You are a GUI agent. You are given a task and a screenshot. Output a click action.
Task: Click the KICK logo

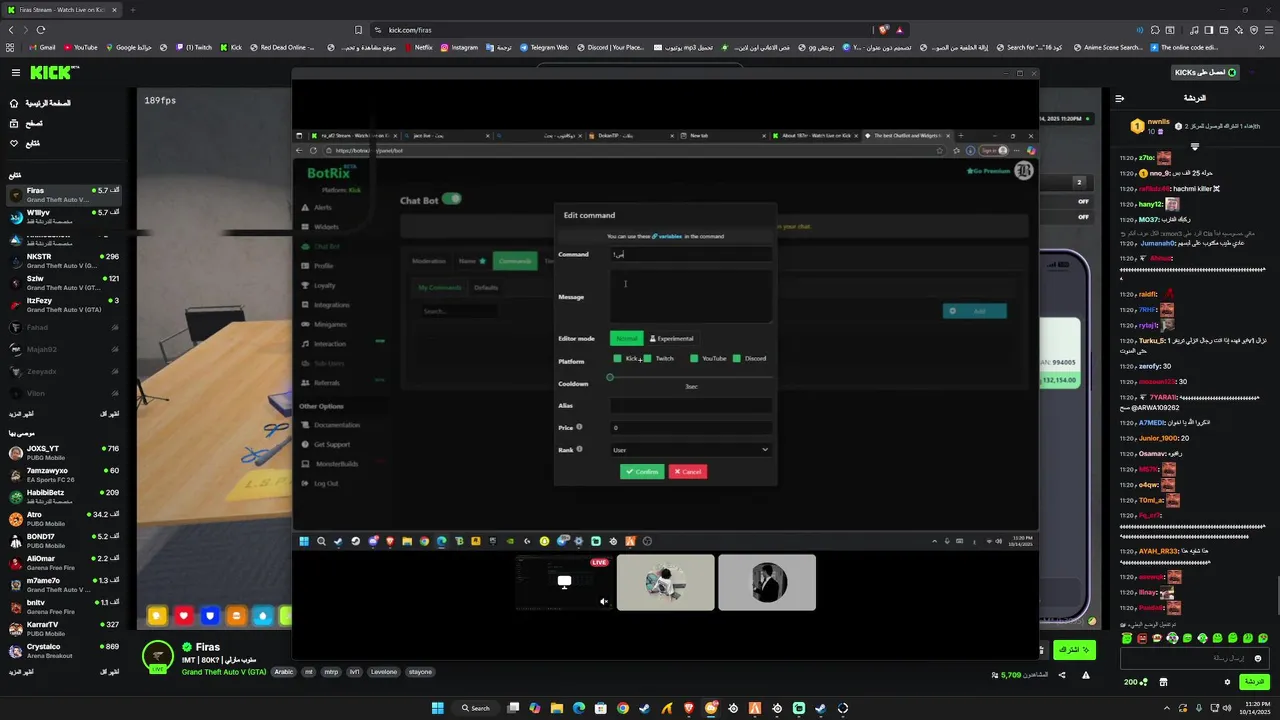click(53, 72)
